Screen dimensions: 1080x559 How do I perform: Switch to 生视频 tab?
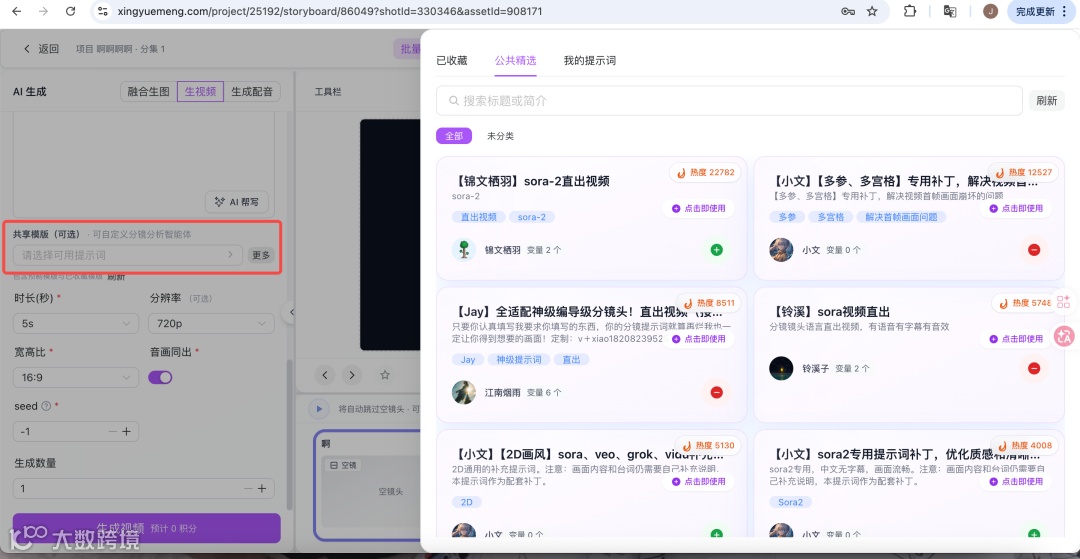(x=200, y=92)
